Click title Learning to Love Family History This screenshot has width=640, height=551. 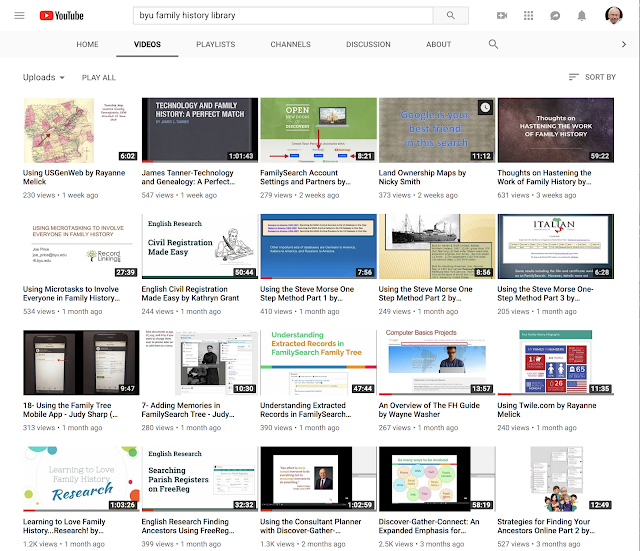(64, 526)
